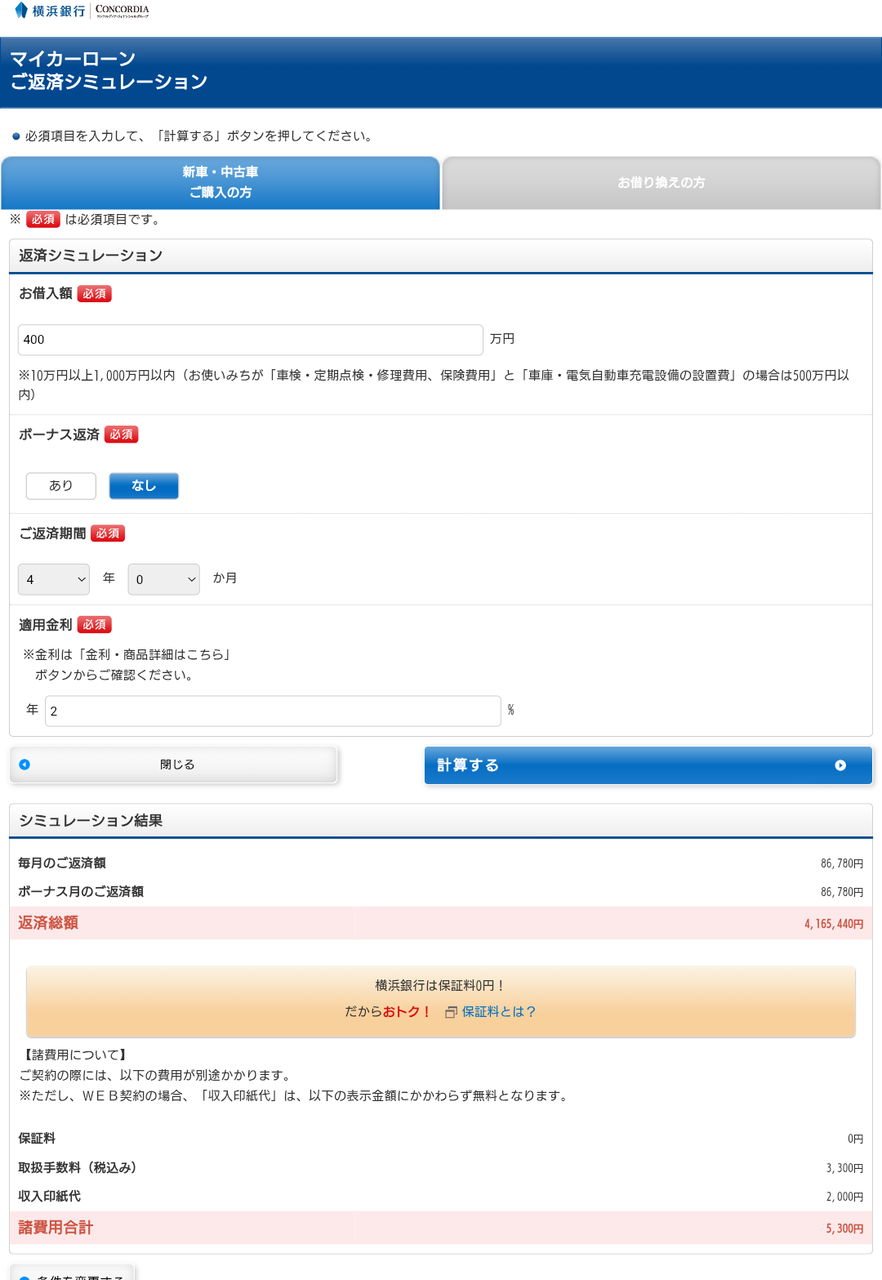882x1280 pixels.
Task: Click the 収入印紙代 value 2,000円
Action: click(x=845, y=1197)
